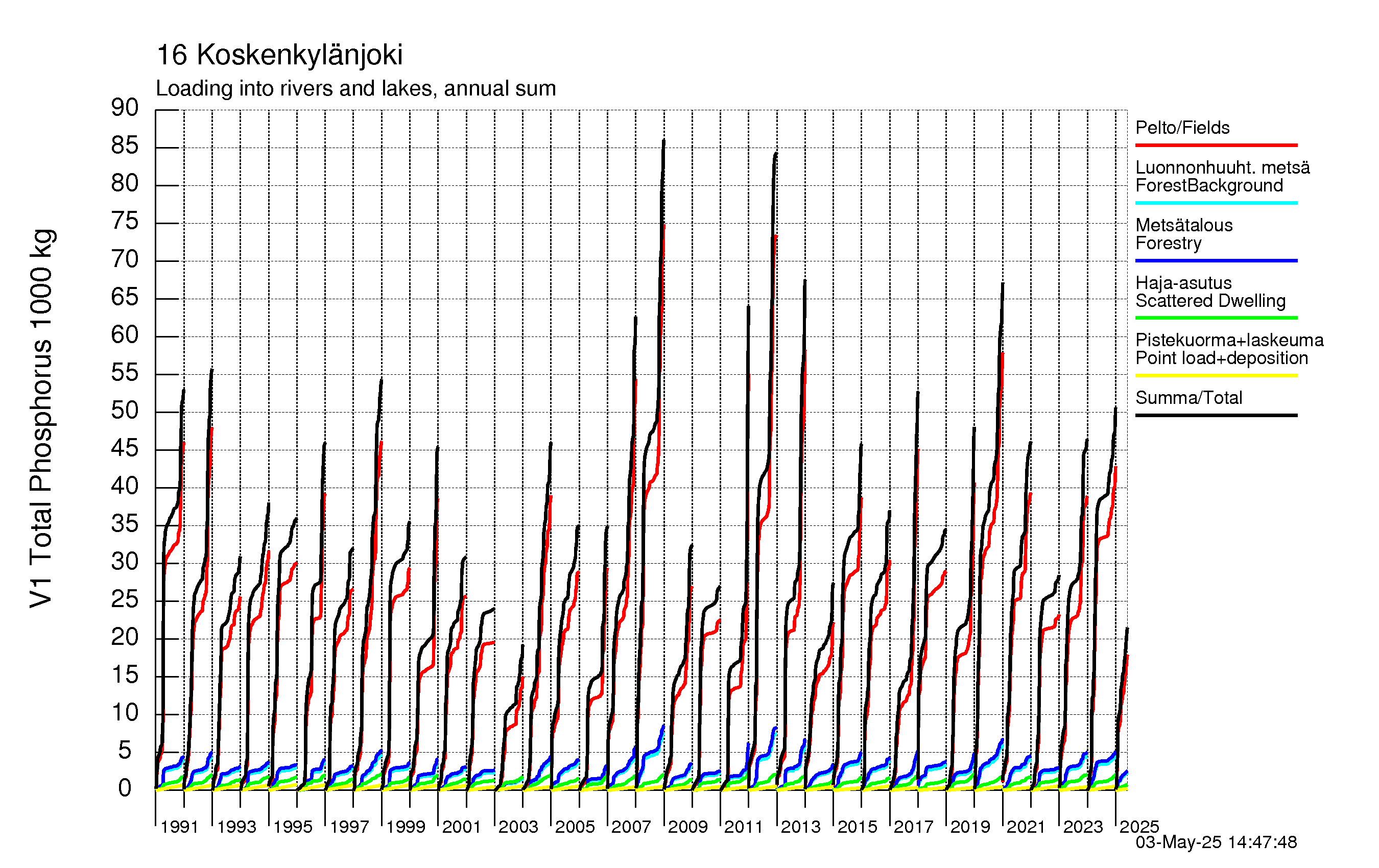
Task: Click the x-axis year label 2003
Action: tap(518, 827)
